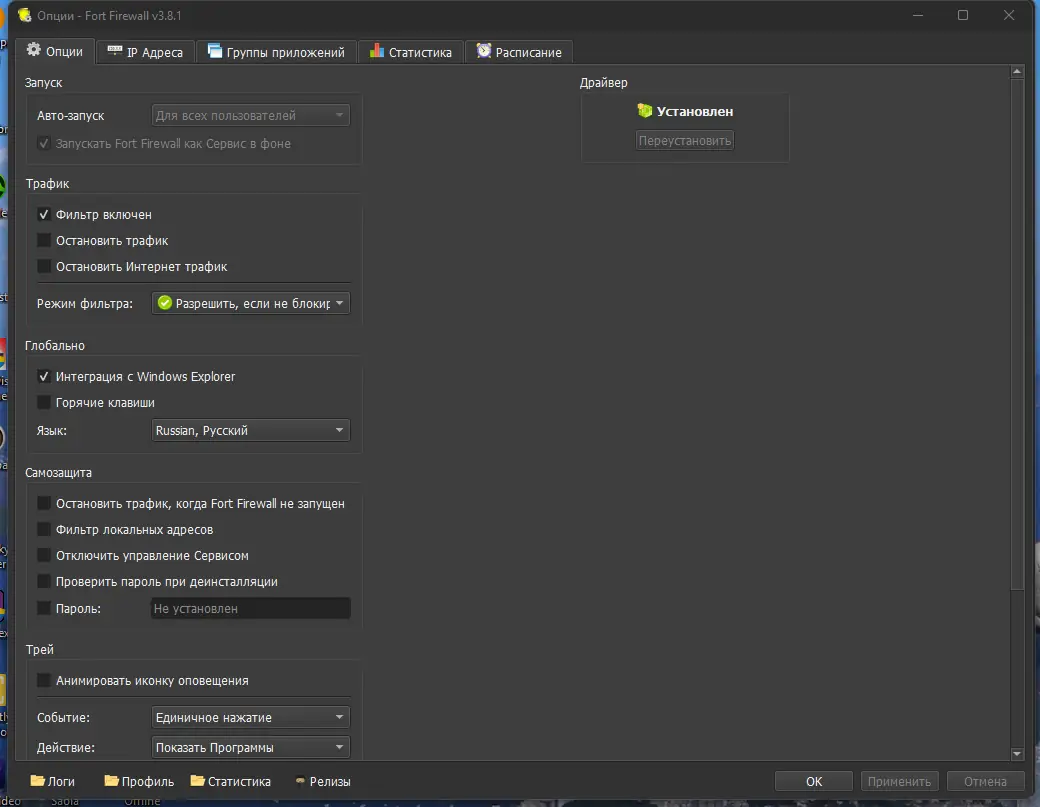Open the Действие dropdown
Screen dimensions: 1040x807
click(251, 747)
